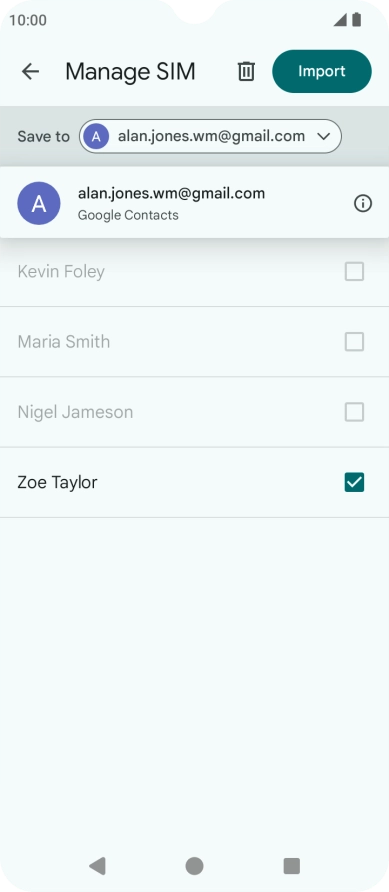Tap the Import button
Screen dimensions: 389x892
coord(322,71)
